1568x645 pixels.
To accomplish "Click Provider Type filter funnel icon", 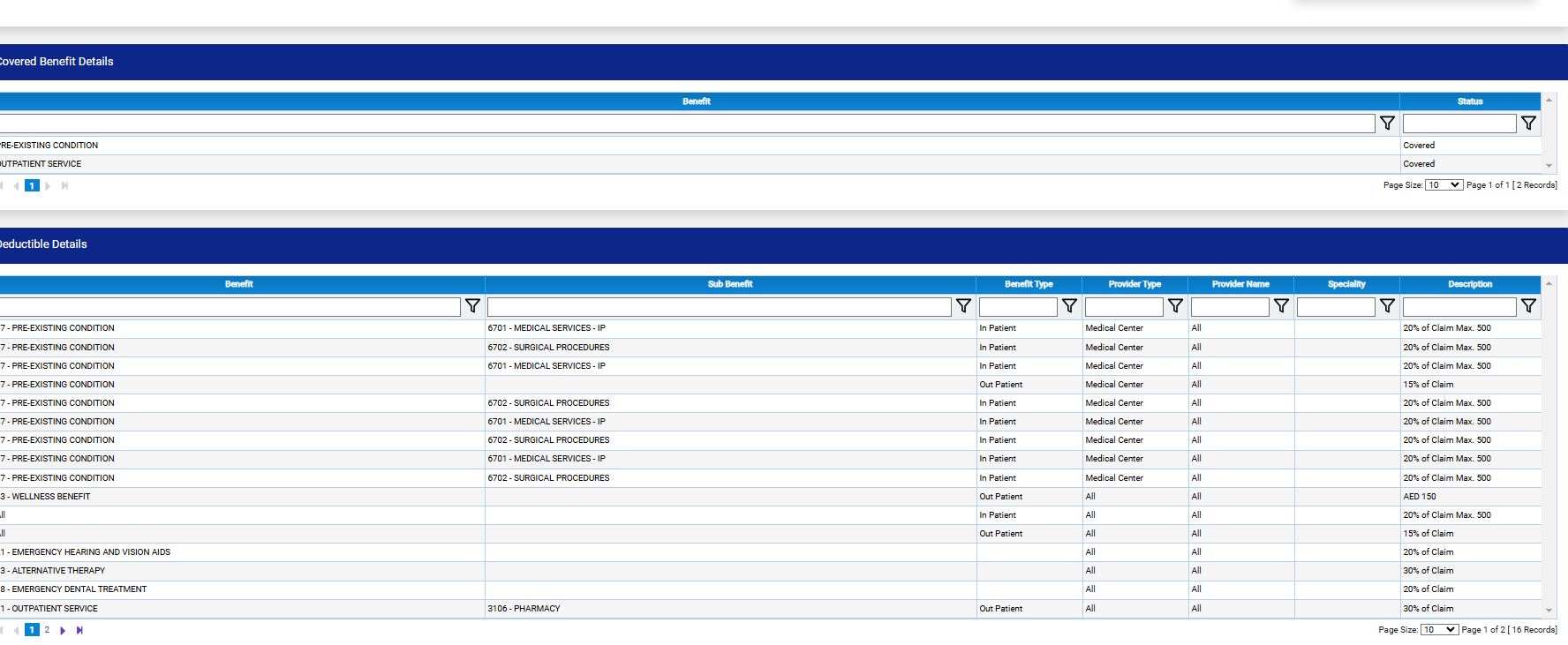I will coord(1175,306).
